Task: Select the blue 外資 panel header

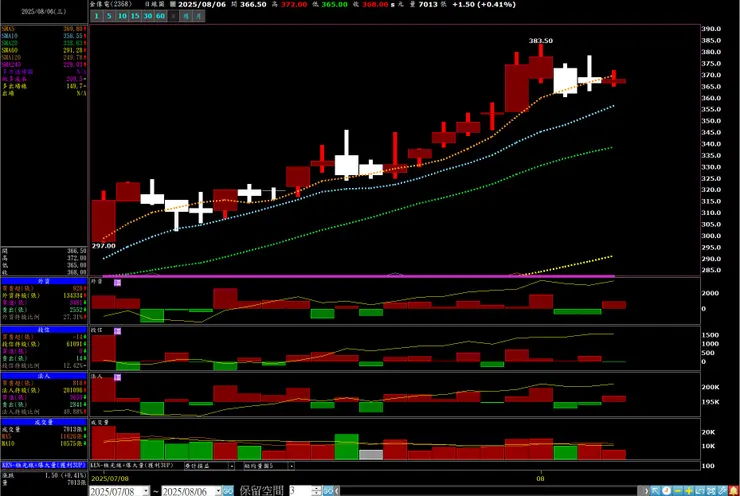Action: 44,281
